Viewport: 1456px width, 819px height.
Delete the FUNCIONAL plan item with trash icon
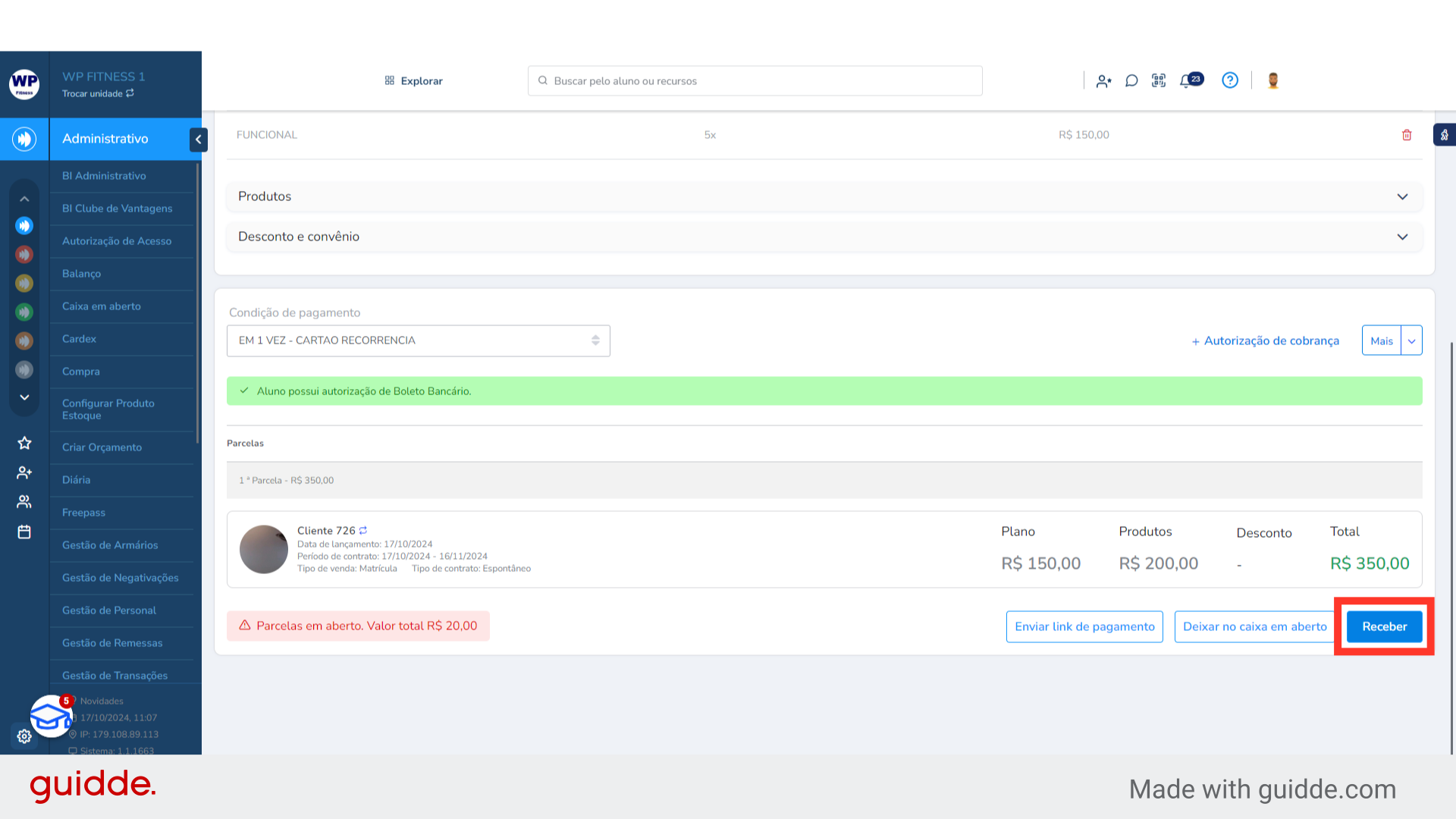(x=1407, y=135)
